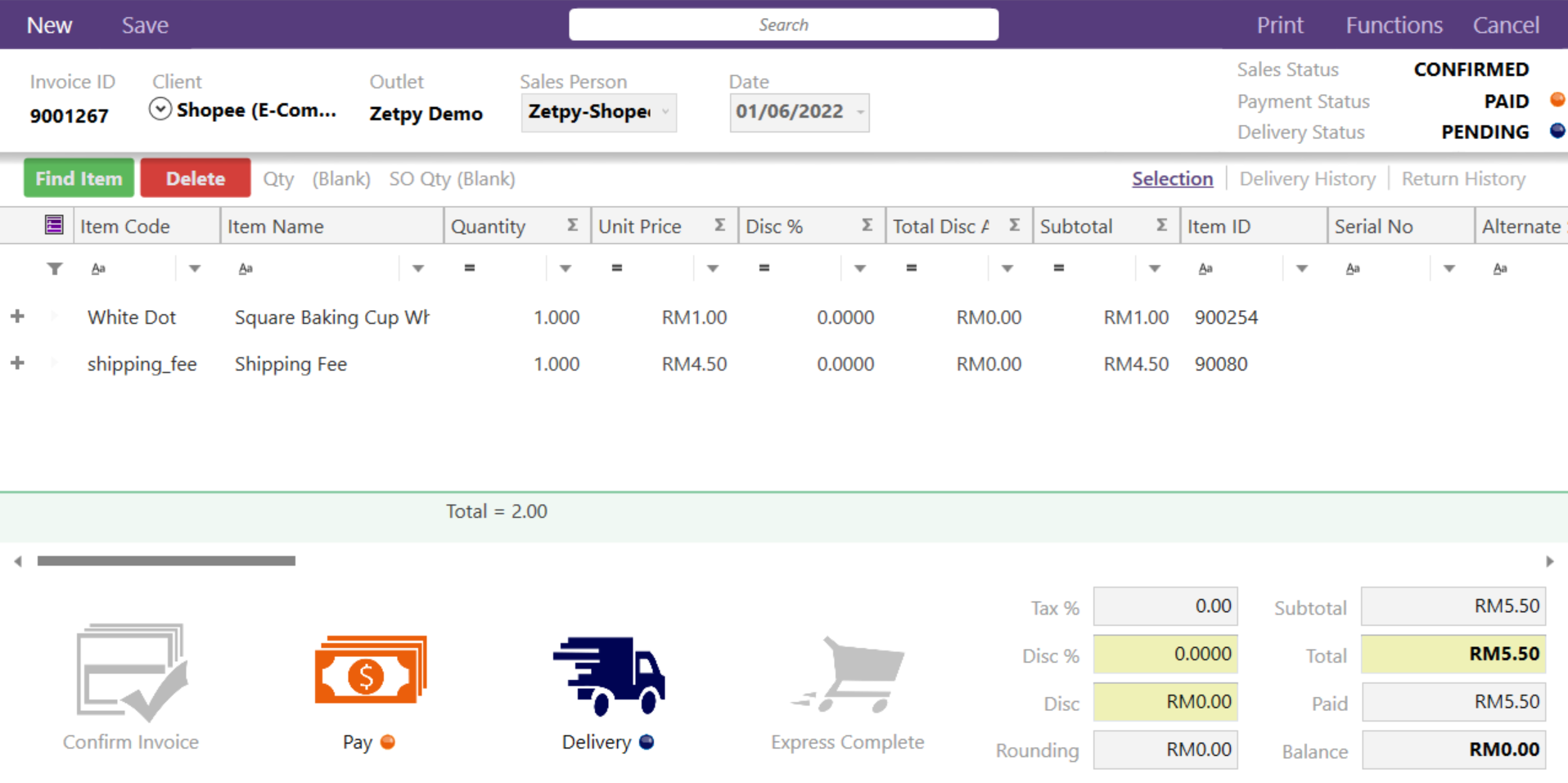Click the horizontal scrollbar thumb

point(166,560)
